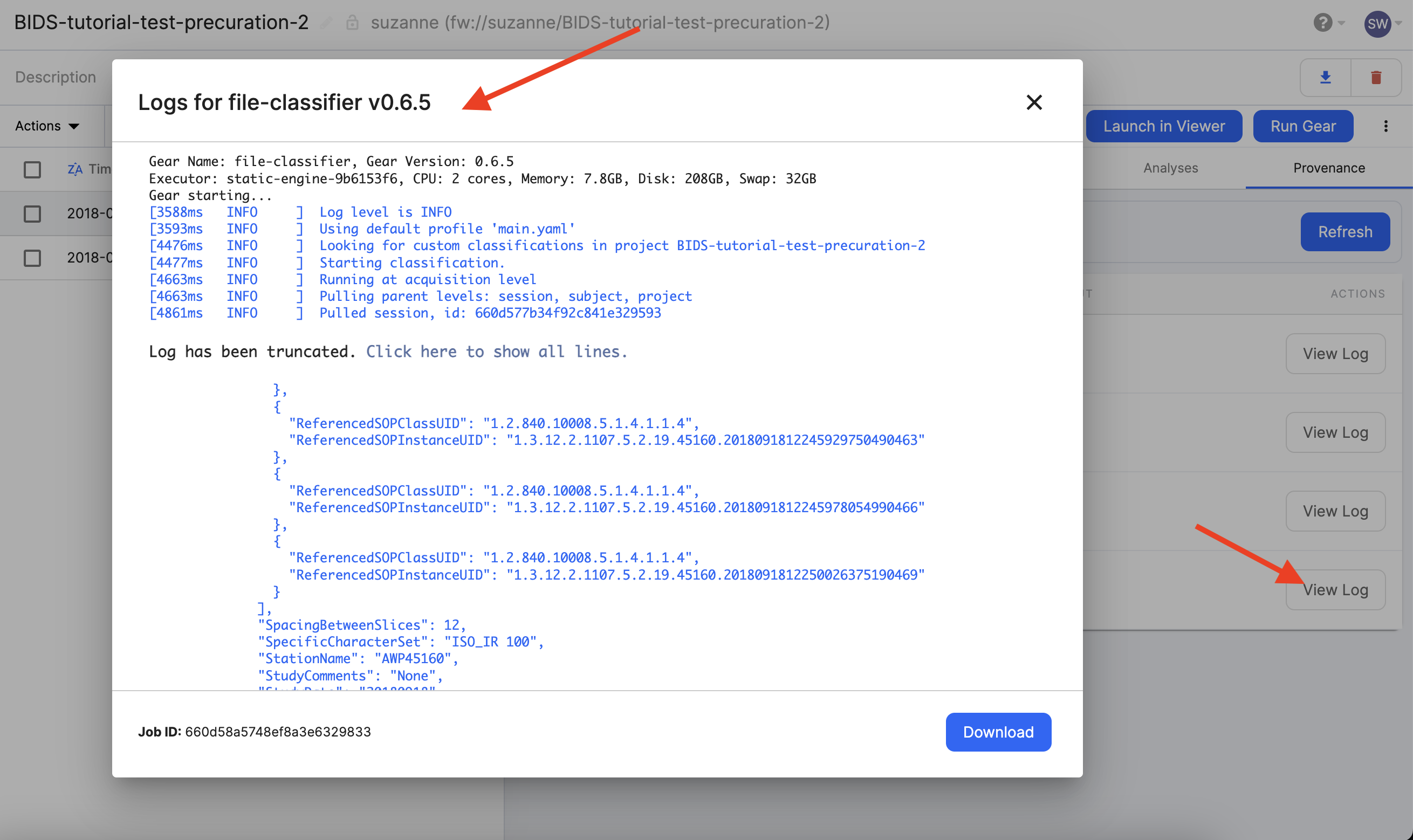
Task: Switch to the Provenance tab
Action: [x=1329, y=168]
